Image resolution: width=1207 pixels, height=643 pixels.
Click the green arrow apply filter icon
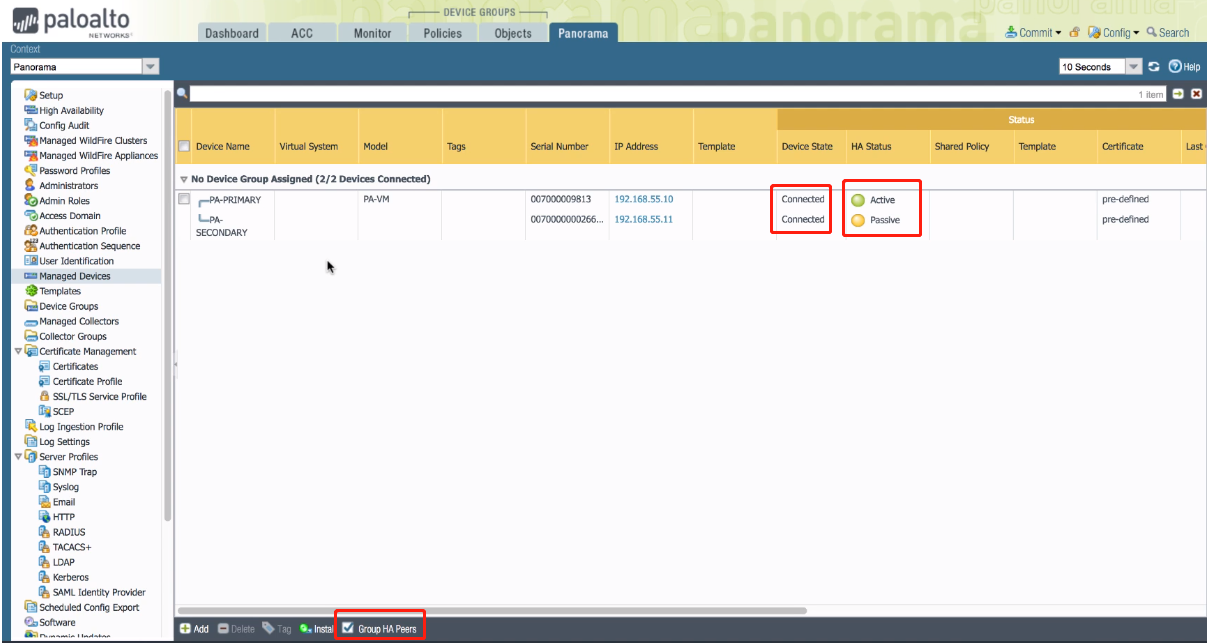1178,94
